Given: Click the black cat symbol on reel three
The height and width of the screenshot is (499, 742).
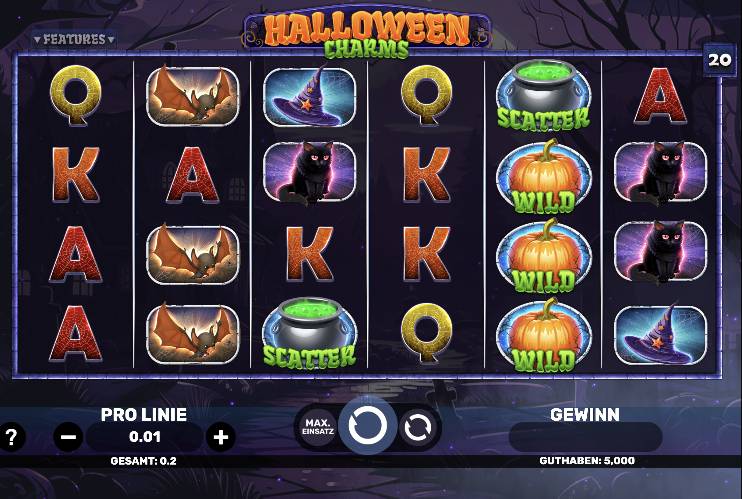Looking at the screenshot, I should coord(309,173).
